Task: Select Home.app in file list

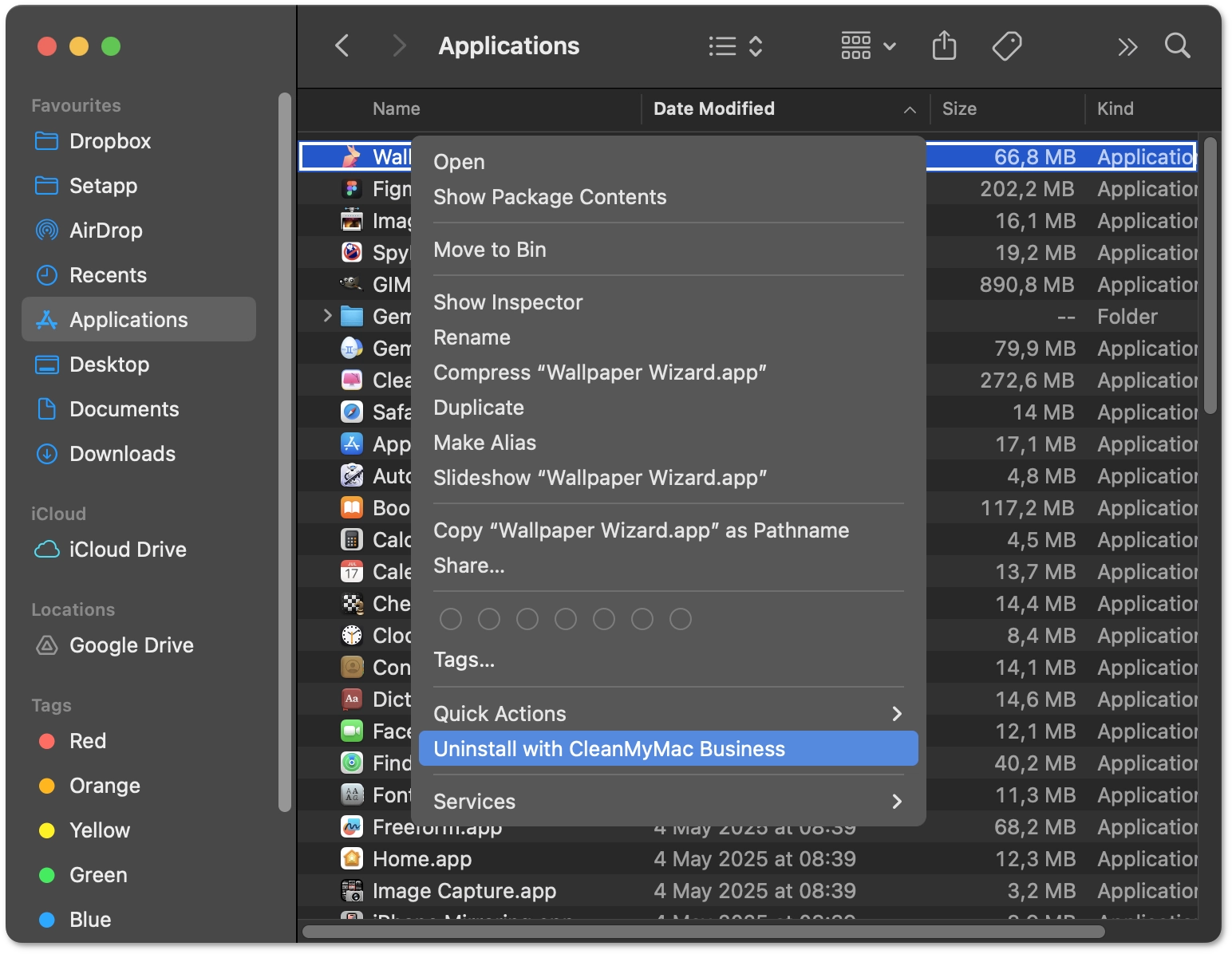Action: 748,859
